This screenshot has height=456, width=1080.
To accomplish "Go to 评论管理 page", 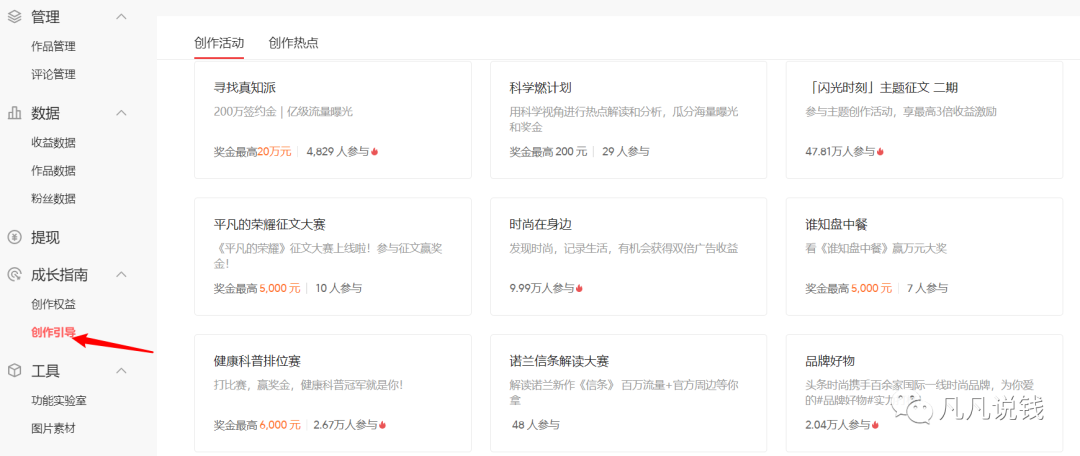I will coord(53,74).
